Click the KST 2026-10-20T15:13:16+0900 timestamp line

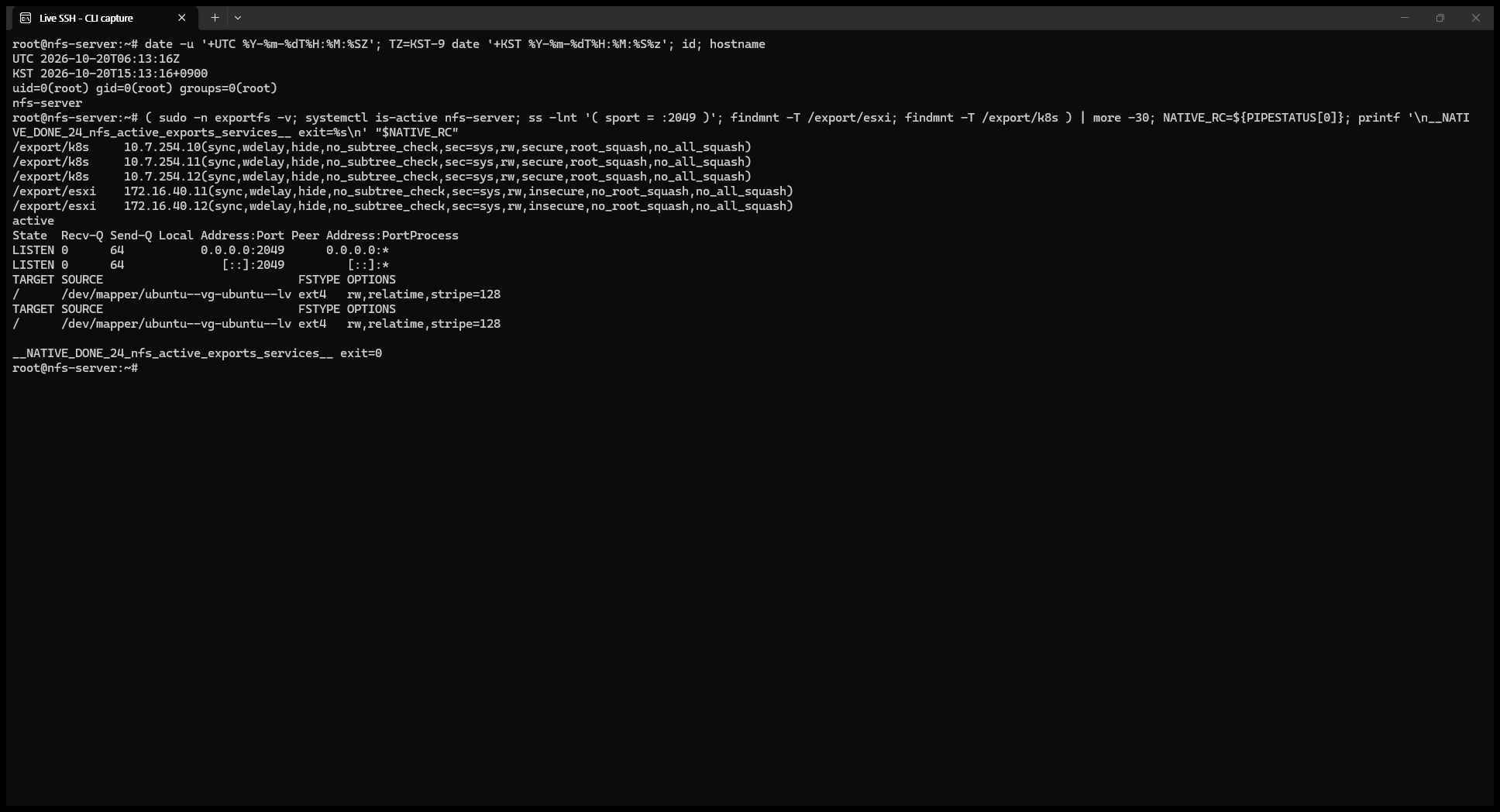coord(110,74)
